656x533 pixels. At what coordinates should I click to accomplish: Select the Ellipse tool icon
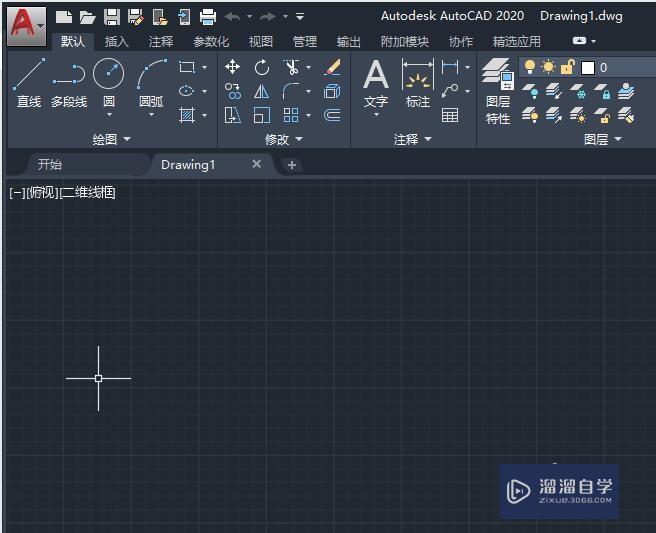[x=187, y=91]
